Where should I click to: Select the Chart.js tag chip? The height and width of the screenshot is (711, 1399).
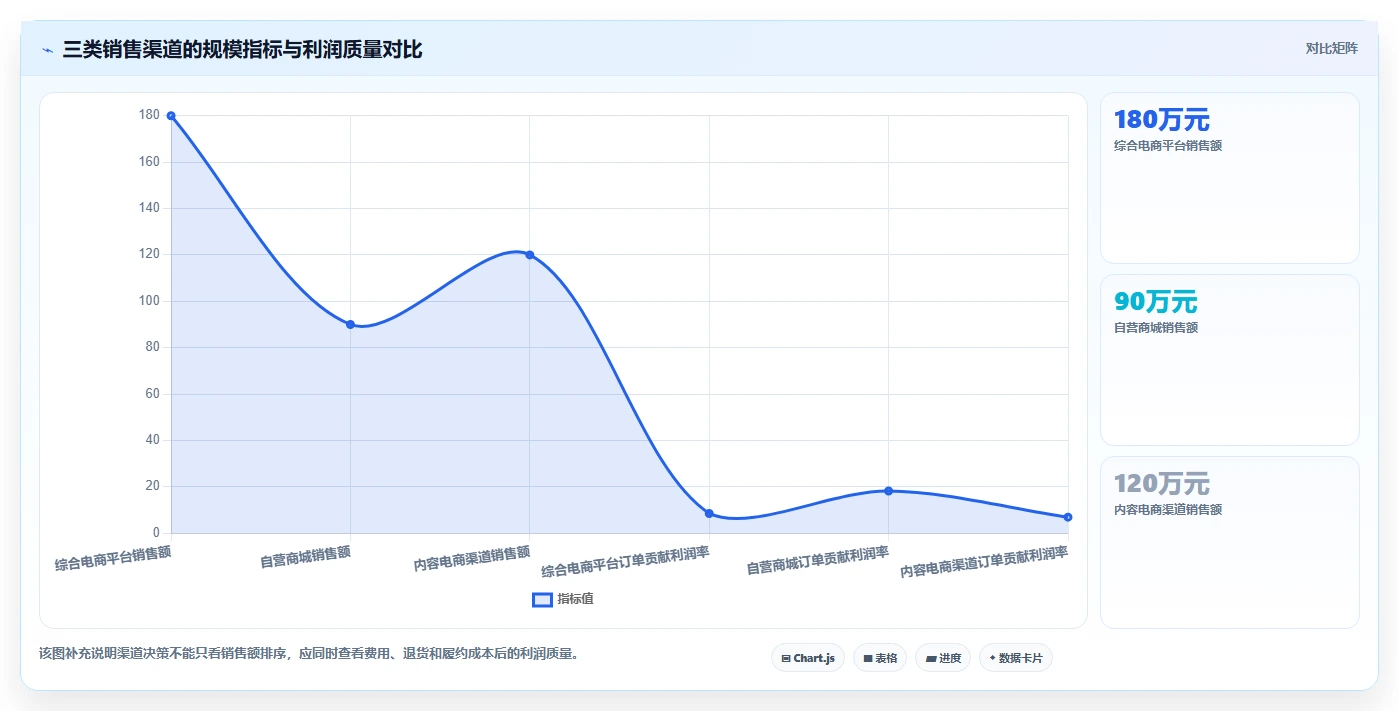(x=808, y=658)
